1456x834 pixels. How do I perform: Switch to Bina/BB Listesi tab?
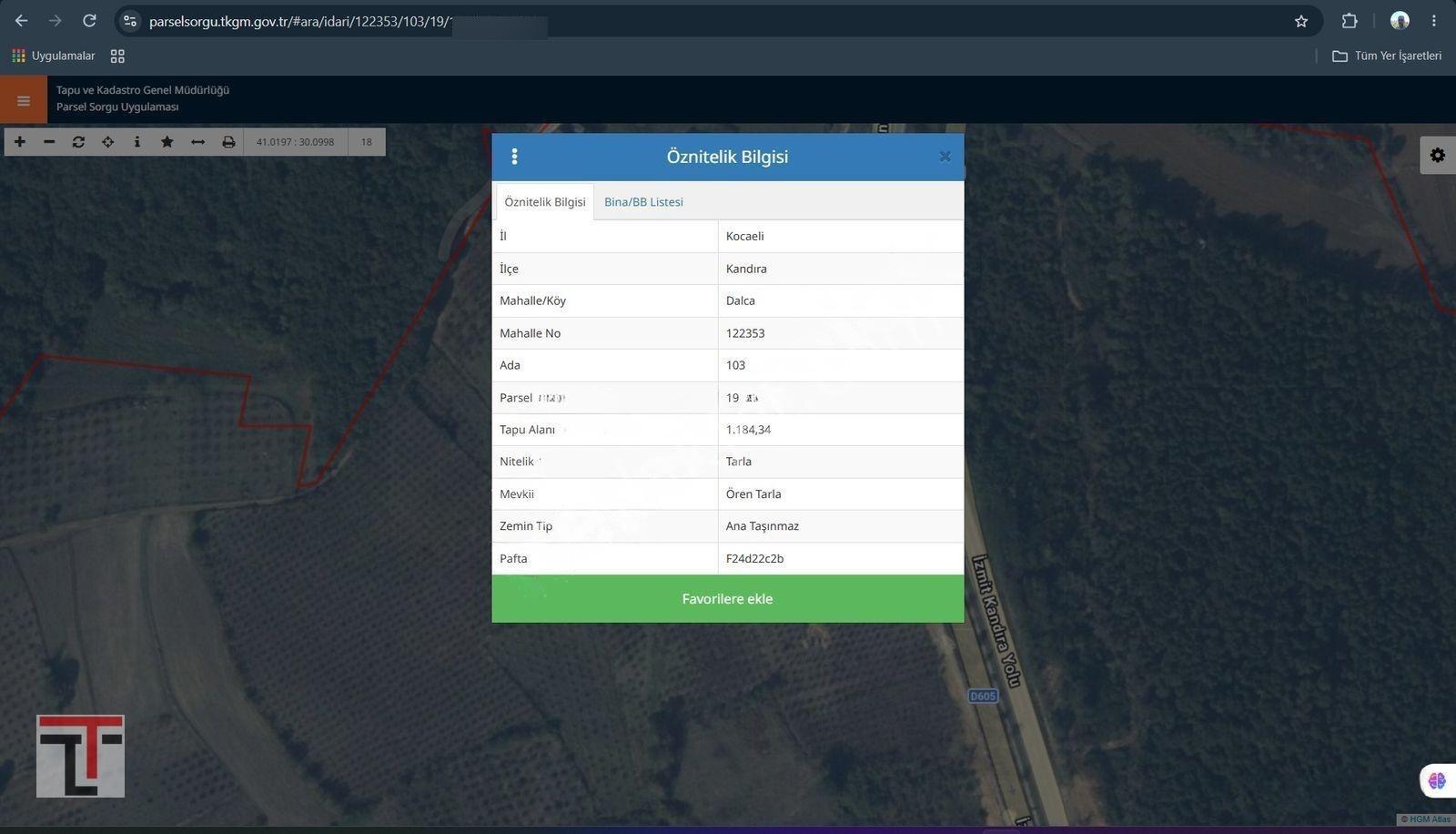click(x=643, y=202)
